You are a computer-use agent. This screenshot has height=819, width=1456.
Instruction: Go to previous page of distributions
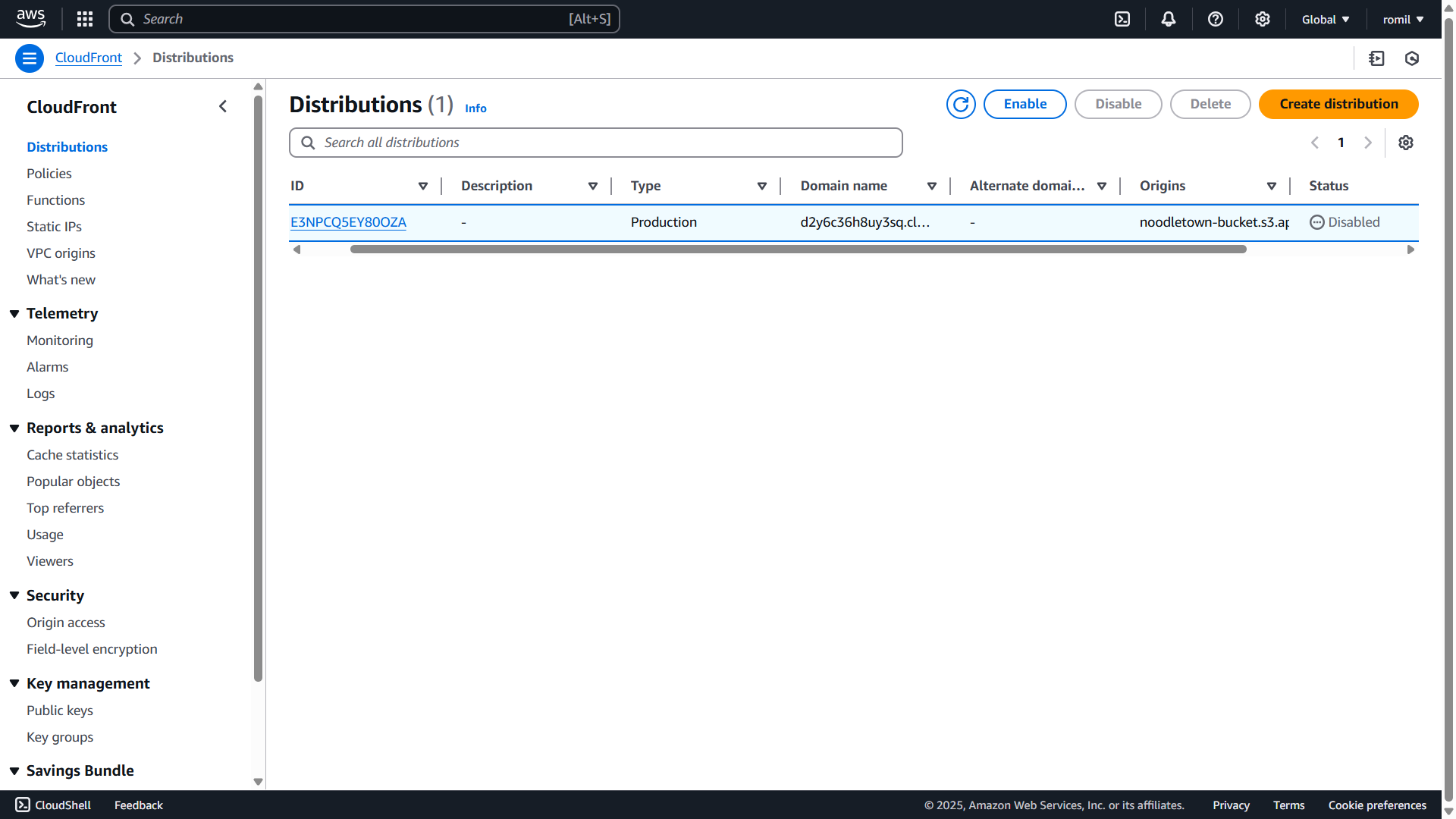(1315, 143)
